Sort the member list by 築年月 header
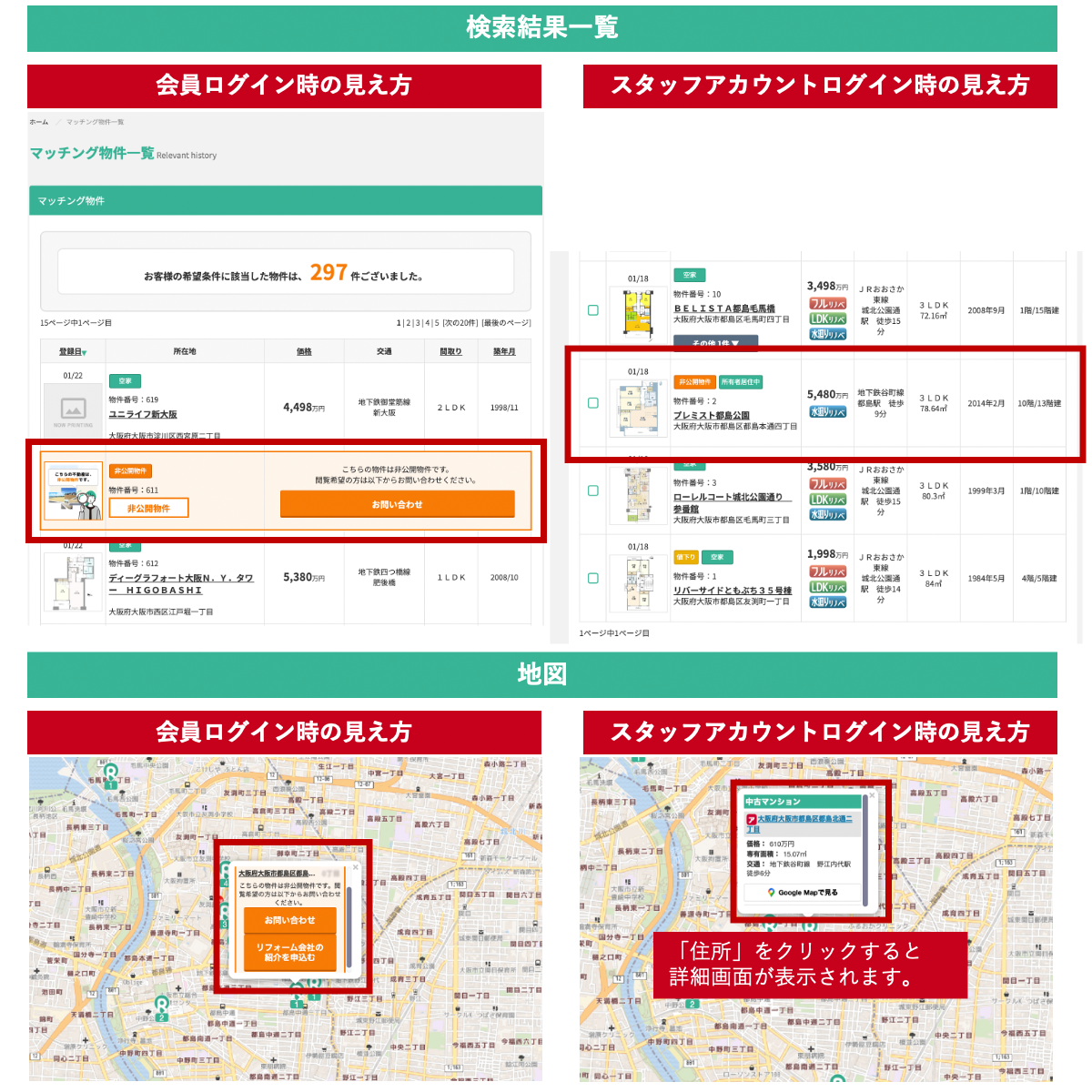The height and width of the screenshot is (1092, 1092). pyautogui.click(x=504, y=351)
